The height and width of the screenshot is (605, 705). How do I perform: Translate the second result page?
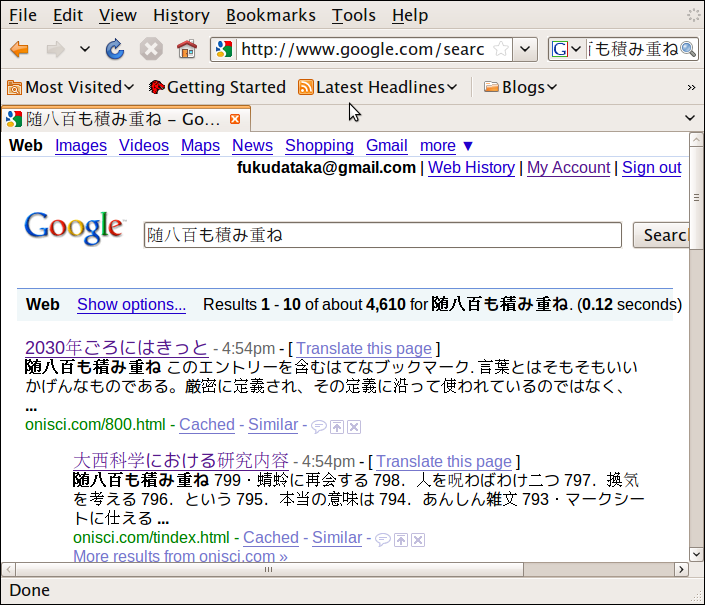point(444,461)
